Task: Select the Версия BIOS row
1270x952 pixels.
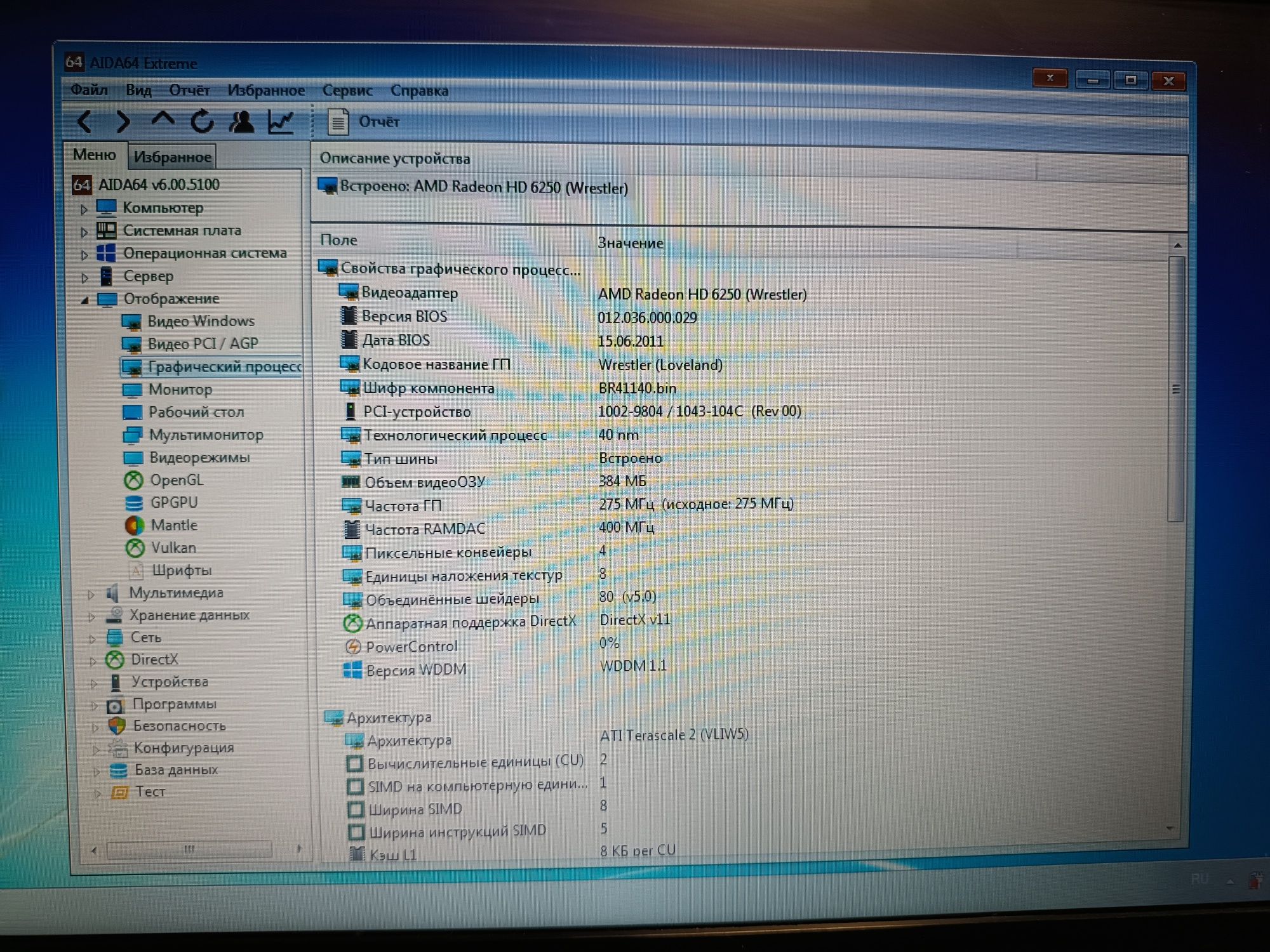Action: point(519,317)
